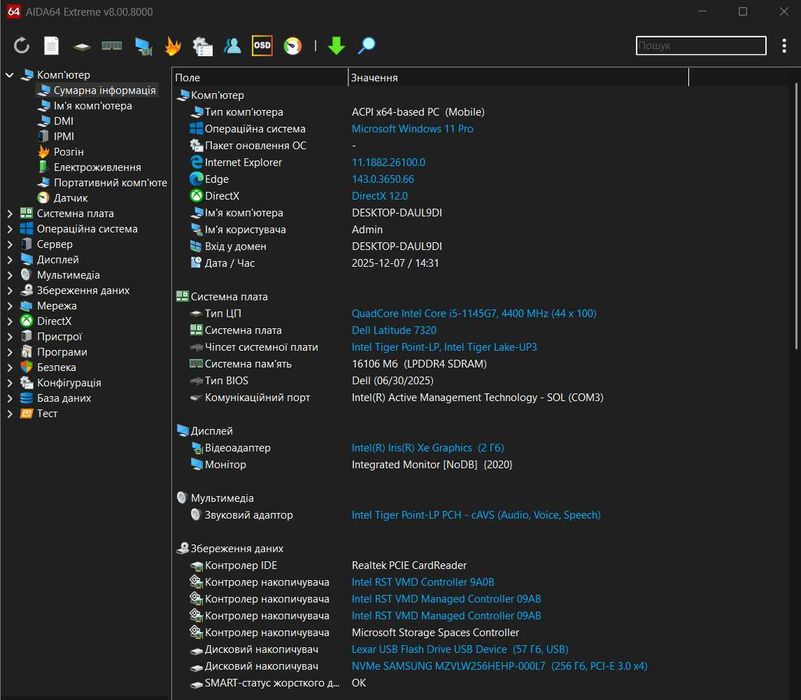Select Безпека in the tree
Viewport: 801px width, 700px height.
click(x=56, y=367)
